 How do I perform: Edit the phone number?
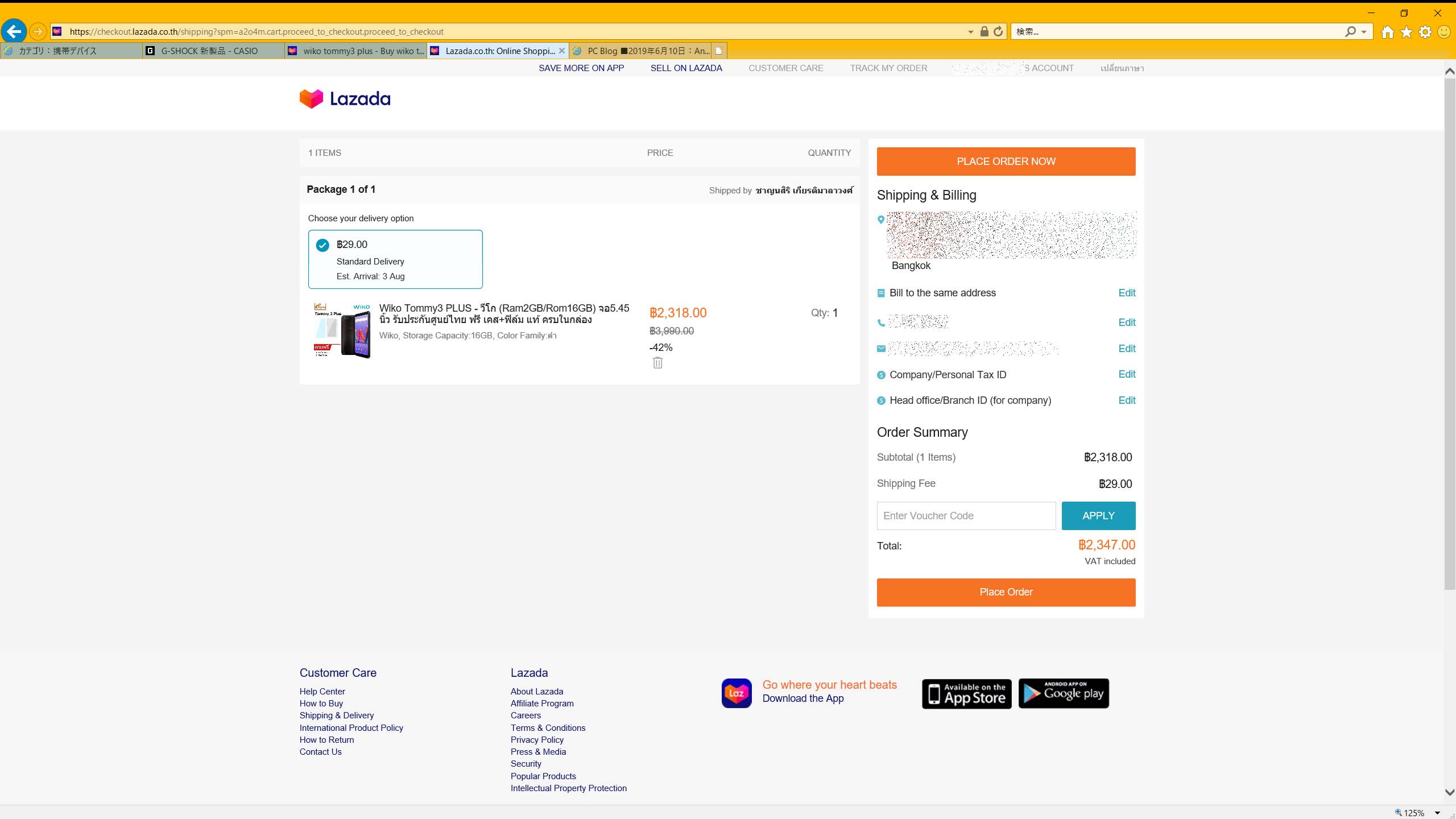tap(1126, 322)
